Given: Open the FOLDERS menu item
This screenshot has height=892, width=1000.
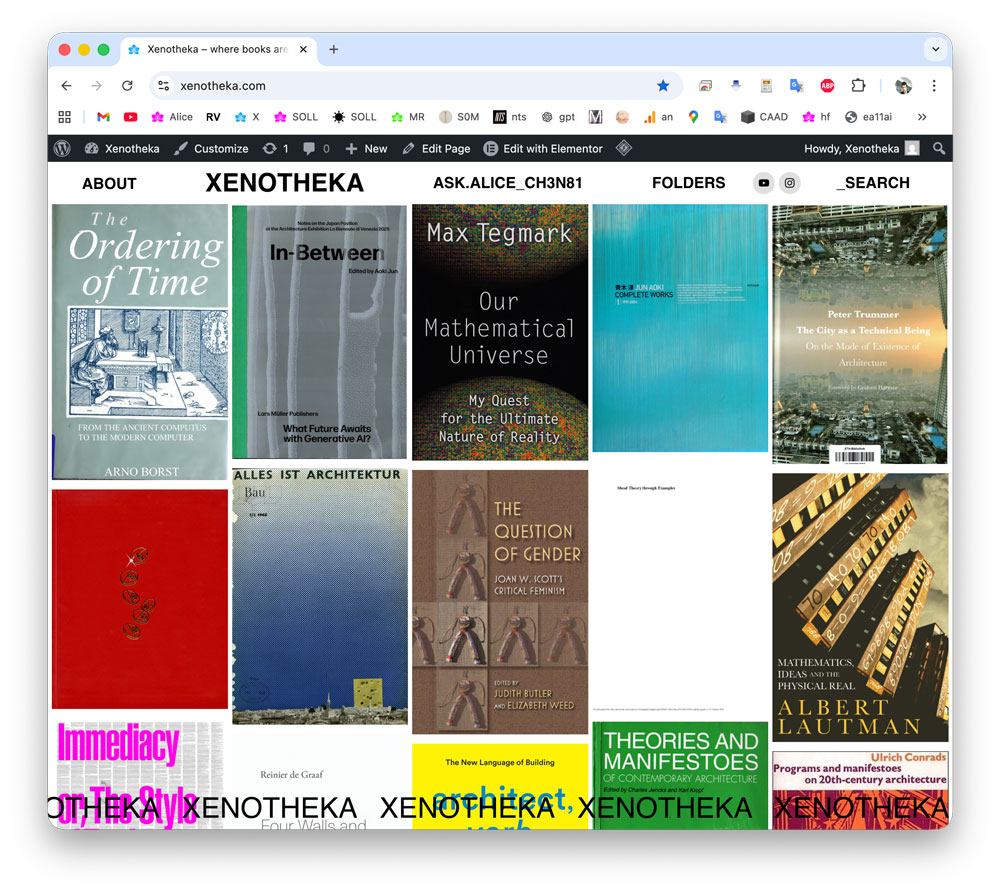Looking at the screenshot, I should click(688, 183).
